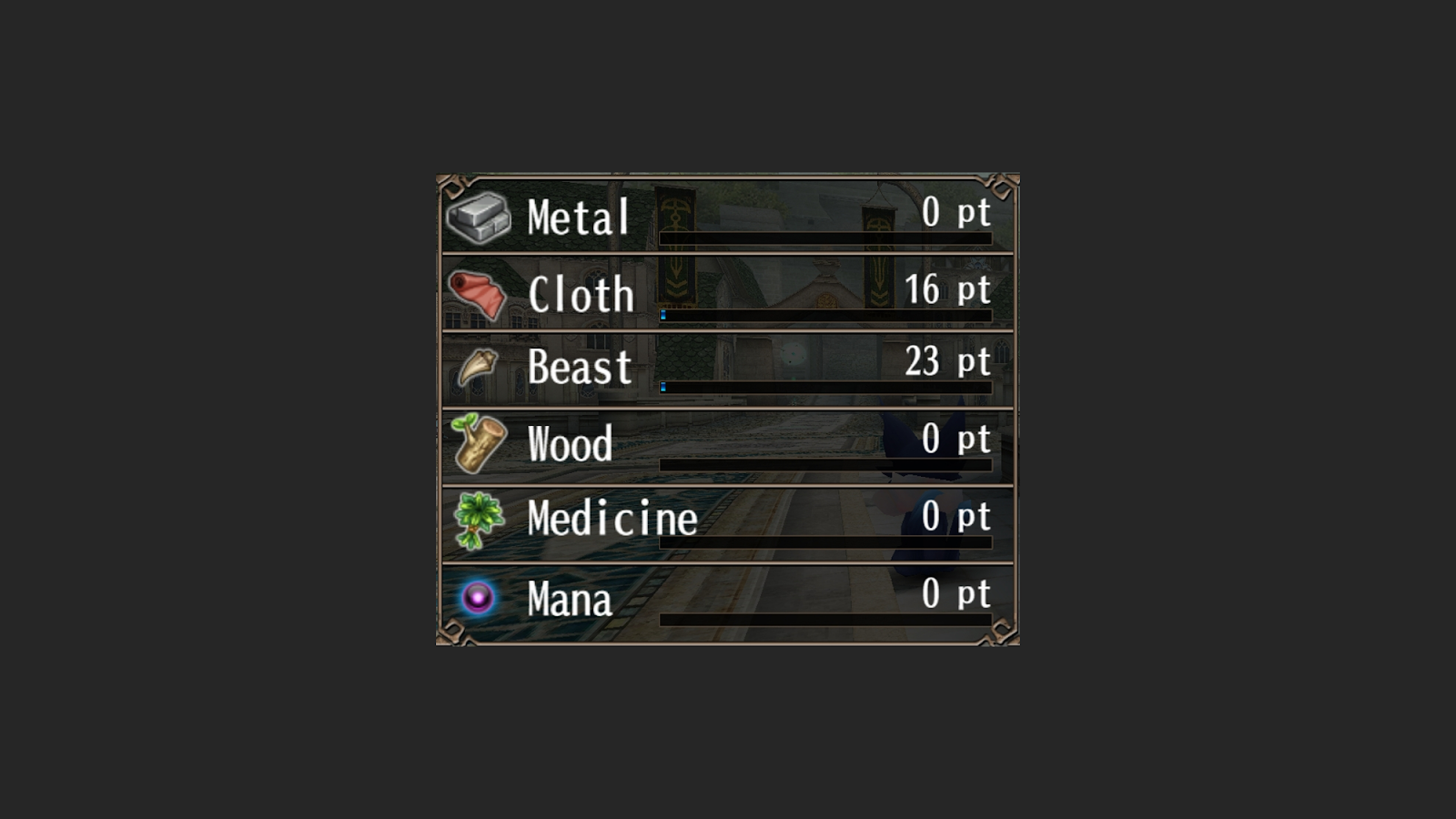
Task: Select the Wood material label
Action: pyautogui.click(x=571, y=444)
